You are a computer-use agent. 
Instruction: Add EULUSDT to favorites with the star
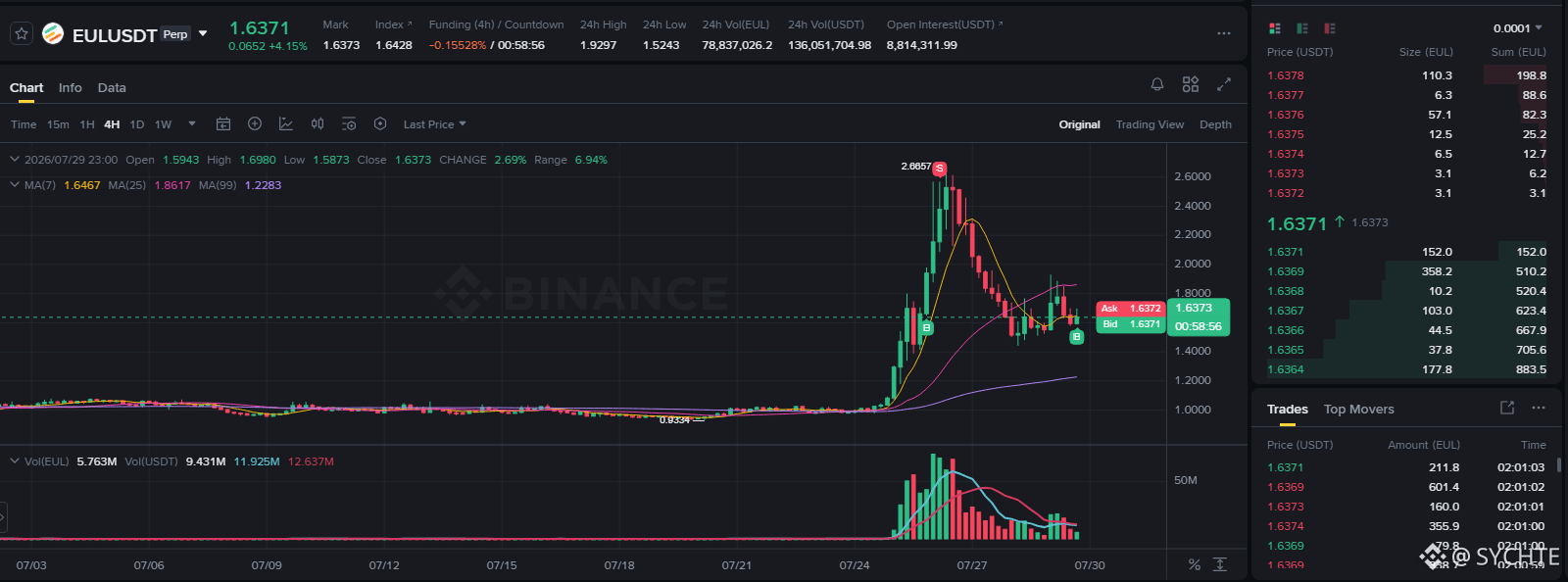pos(22,33)
